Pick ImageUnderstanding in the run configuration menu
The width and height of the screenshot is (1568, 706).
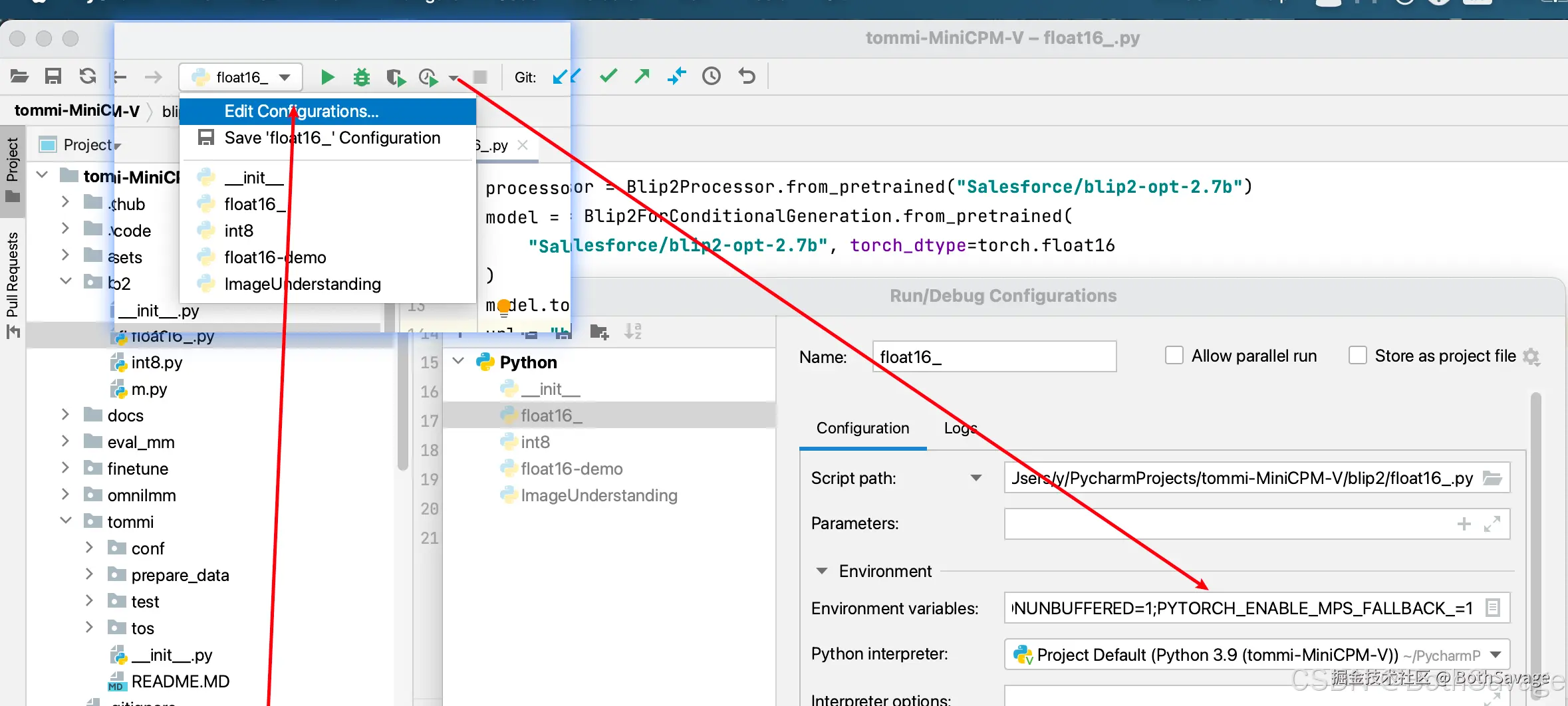click(328, 284)
